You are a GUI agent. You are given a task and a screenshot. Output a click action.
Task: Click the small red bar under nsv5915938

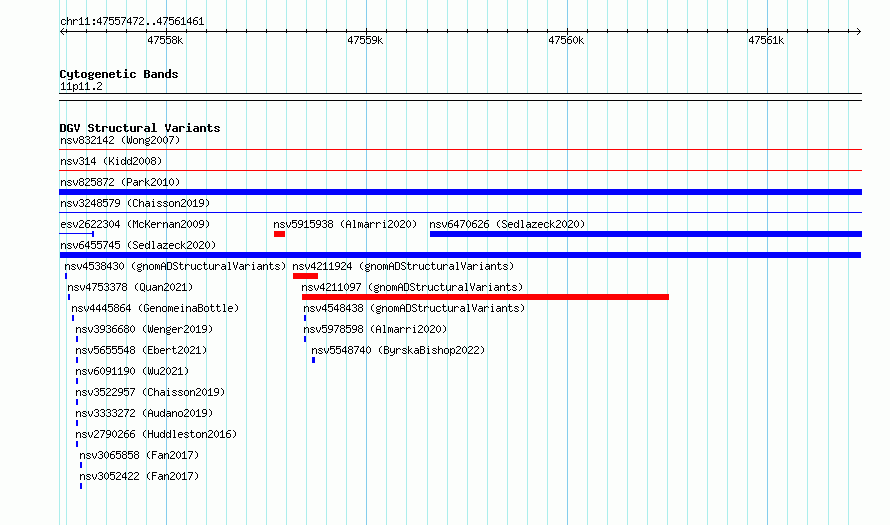click(x=279, y=234)
